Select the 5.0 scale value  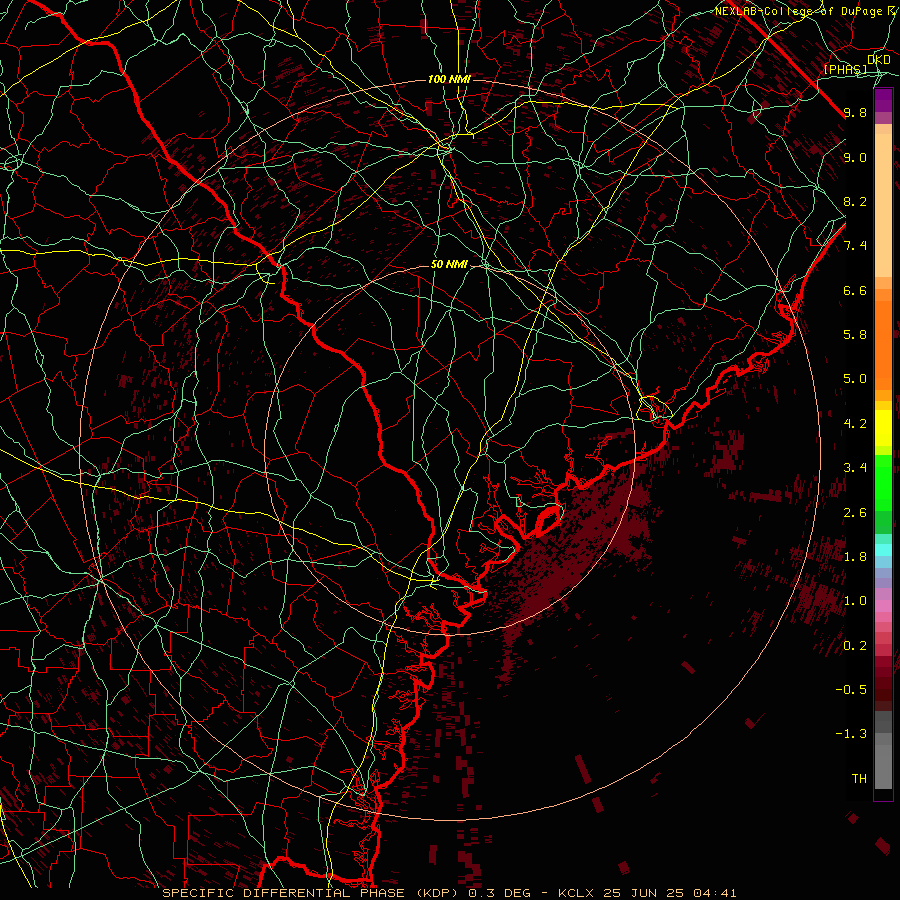[x=855, y=379]
